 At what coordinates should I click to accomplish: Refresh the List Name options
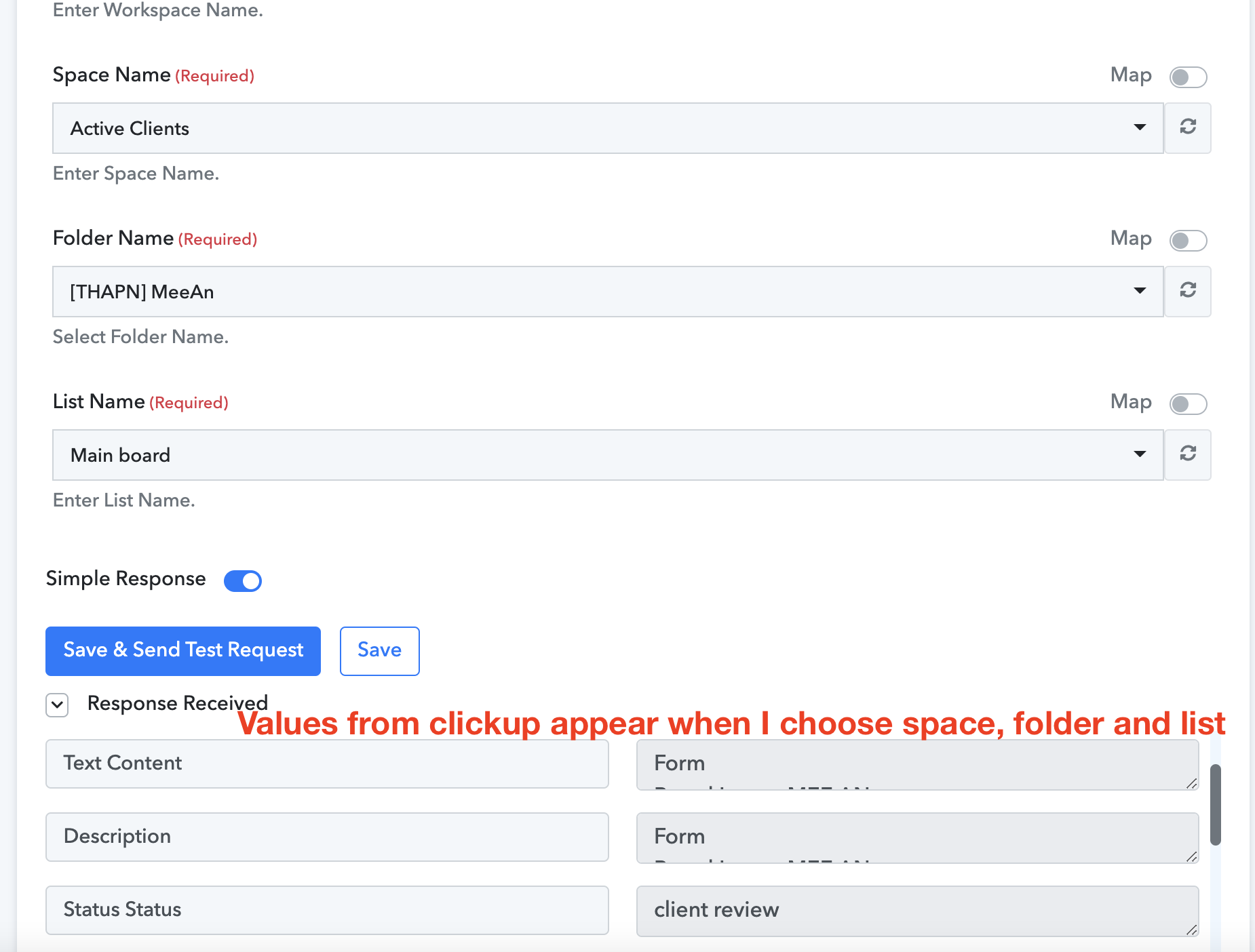click(1188, 455)
